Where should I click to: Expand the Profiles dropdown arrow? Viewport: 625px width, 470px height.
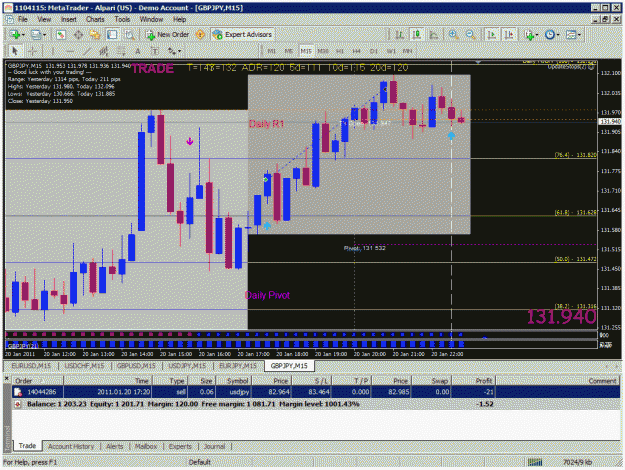[44, 35]
